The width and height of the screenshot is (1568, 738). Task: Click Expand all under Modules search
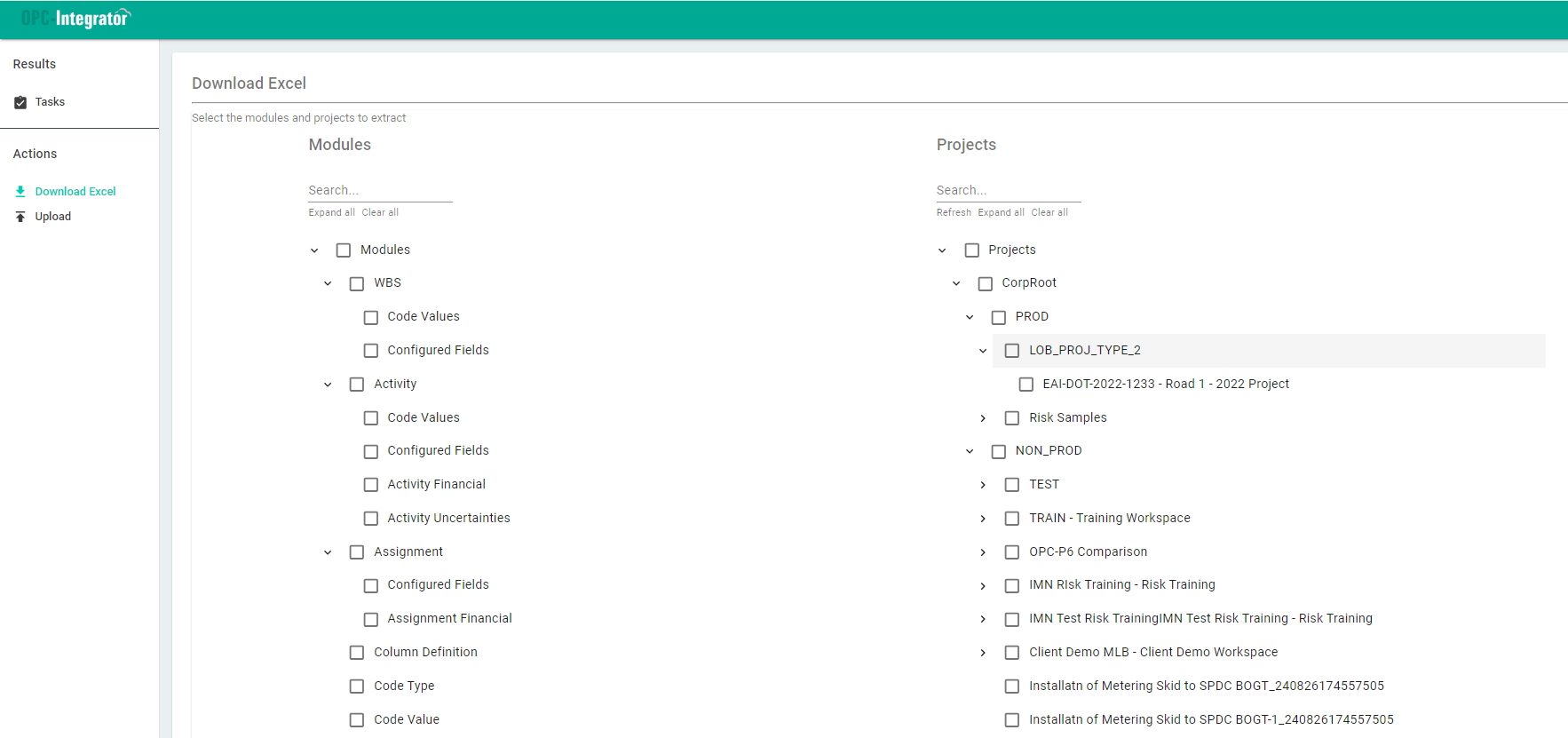[331, 213]
